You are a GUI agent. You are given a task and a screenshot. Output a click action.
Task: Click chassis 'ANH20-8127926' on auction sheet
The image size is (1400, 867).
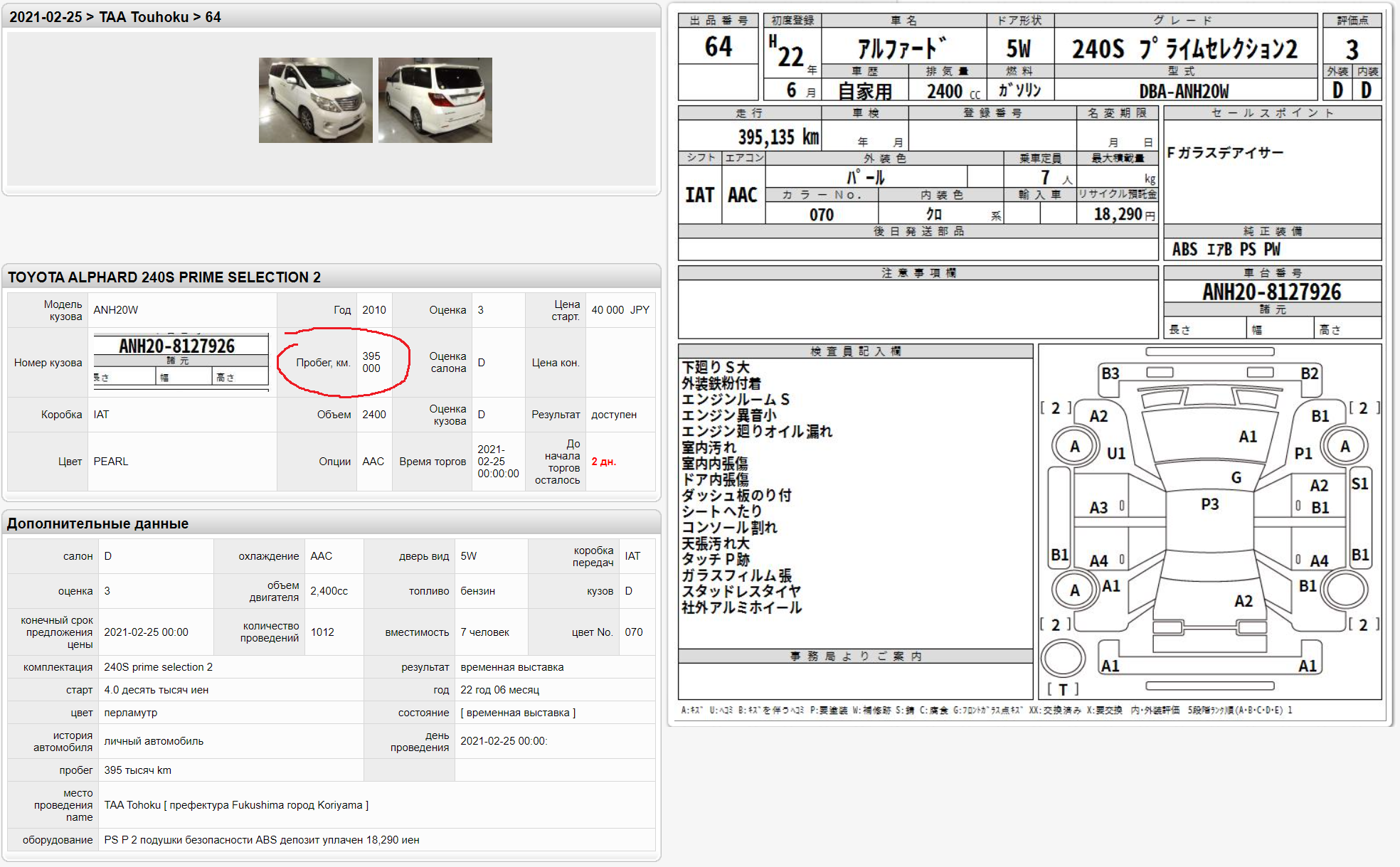(x=1272, y=292)
